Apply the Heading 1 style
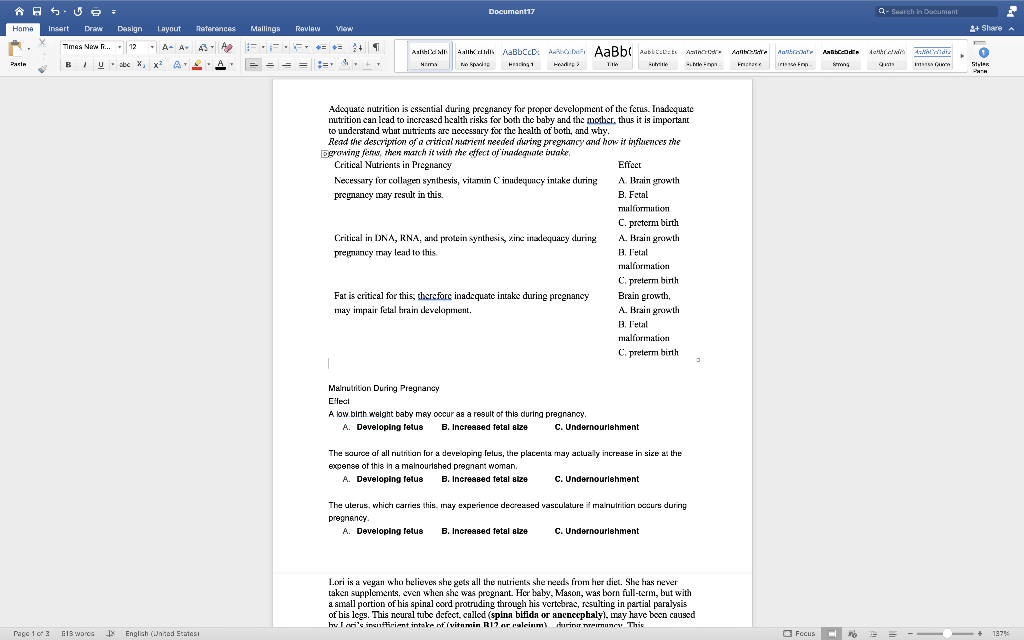This screenshot has height=640, width=1024. (x=520, y=56)
